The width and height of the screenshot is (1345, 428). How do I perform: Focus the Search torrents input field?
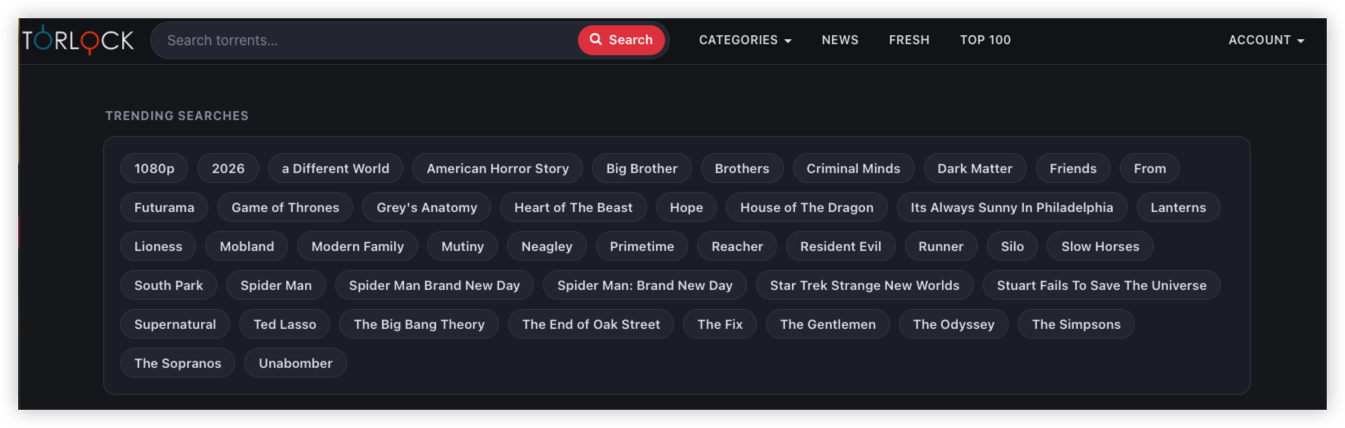pos(366,40)
